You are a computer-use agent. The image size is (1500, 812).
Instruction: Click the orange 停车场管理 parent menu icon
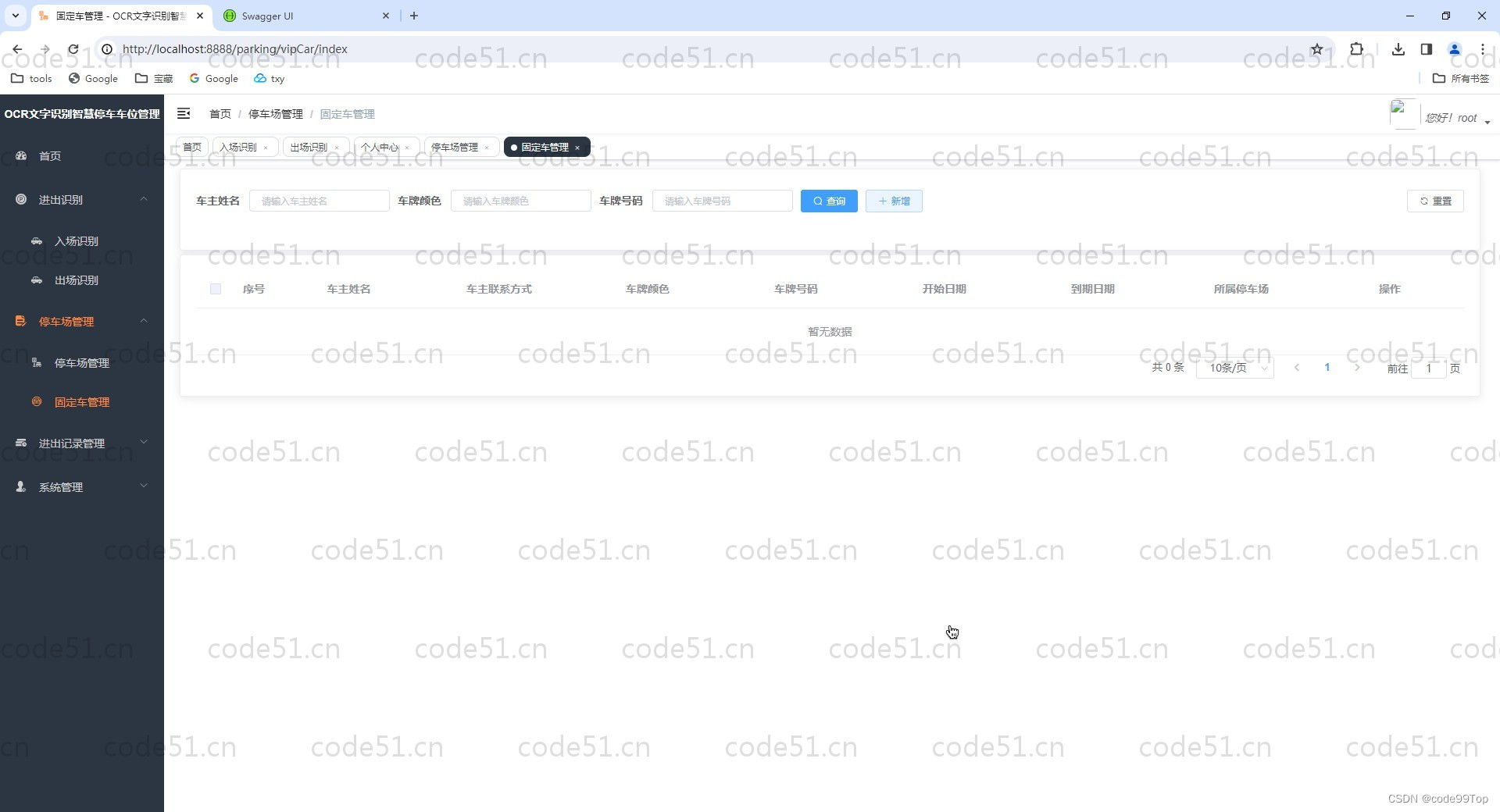click(21, 321)
